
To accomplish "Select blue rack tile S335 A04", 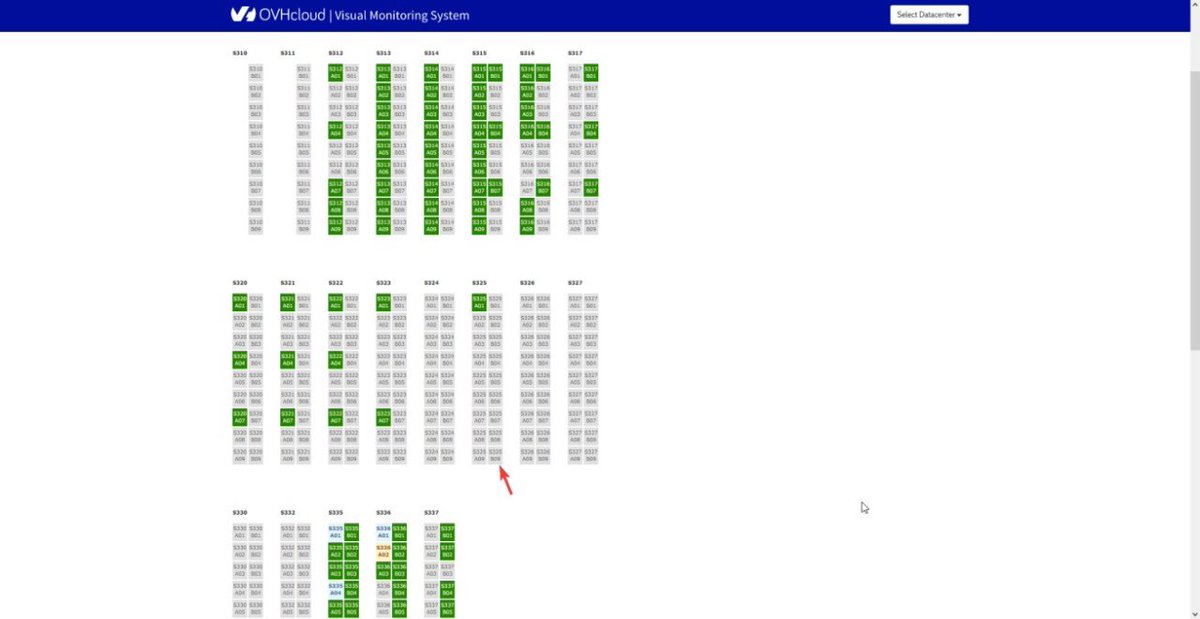I will [335, 588].
